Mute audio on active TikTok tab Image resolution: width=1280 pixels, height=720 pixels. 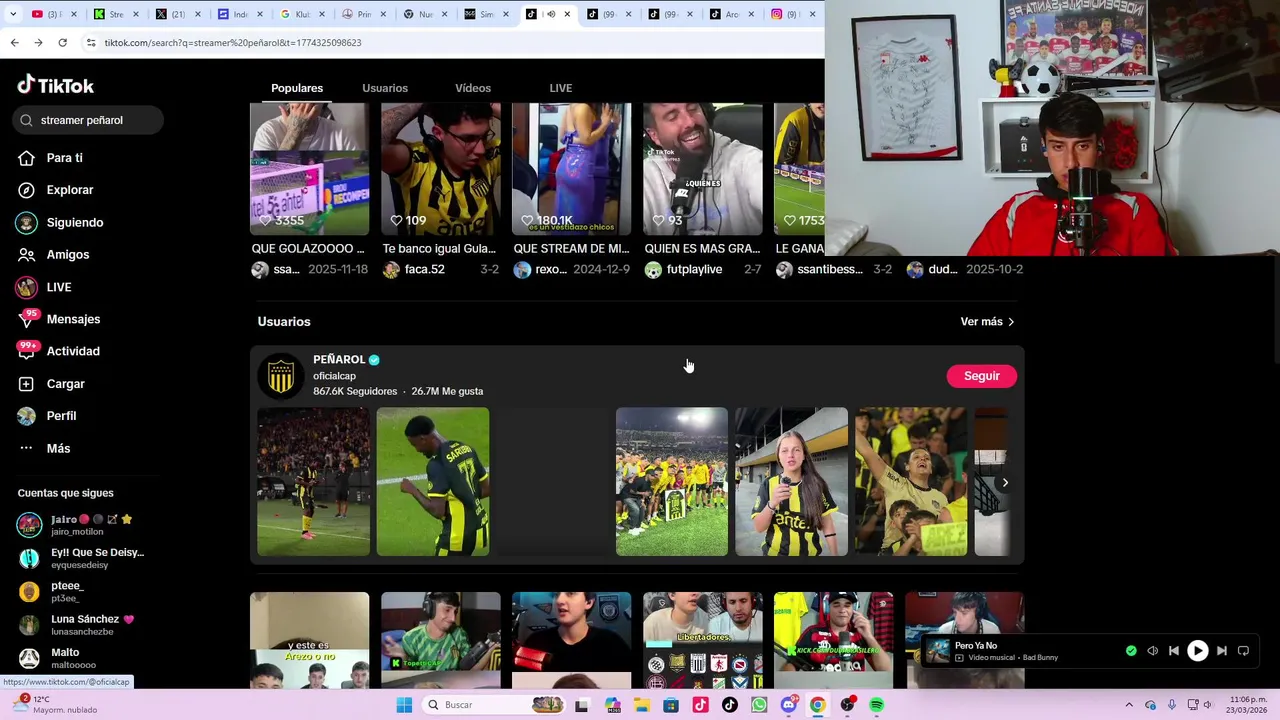pos(550,14)
